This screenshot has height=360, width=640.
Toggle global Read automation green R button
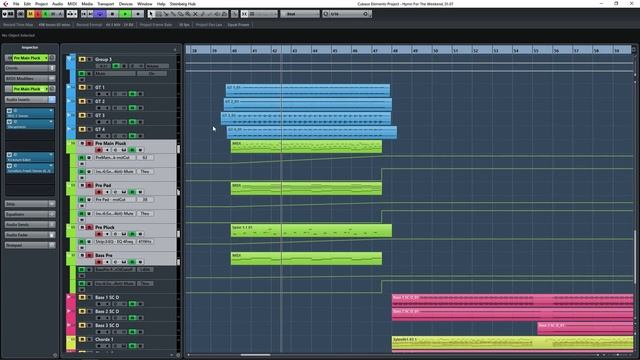coord(46,14)
